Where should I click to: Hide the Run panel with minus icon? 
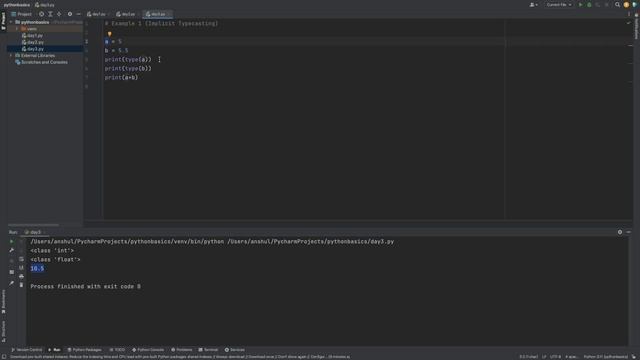(628, 232)
